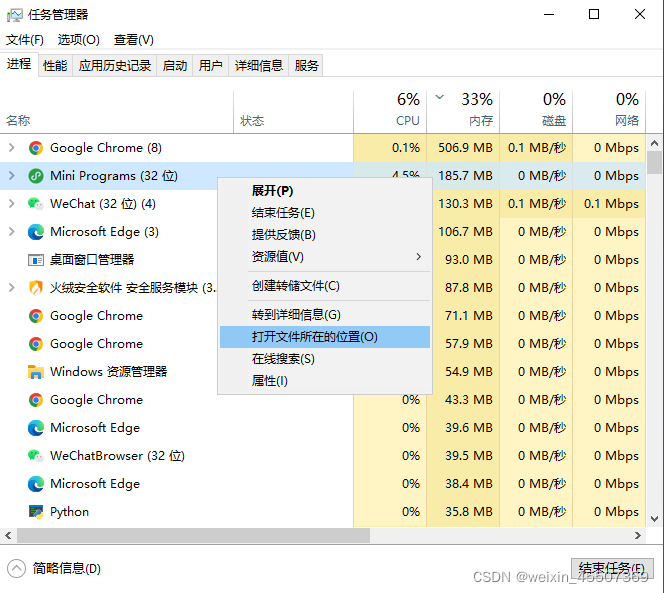
Task: Switch to the 用户 tab
Action: 210,66
